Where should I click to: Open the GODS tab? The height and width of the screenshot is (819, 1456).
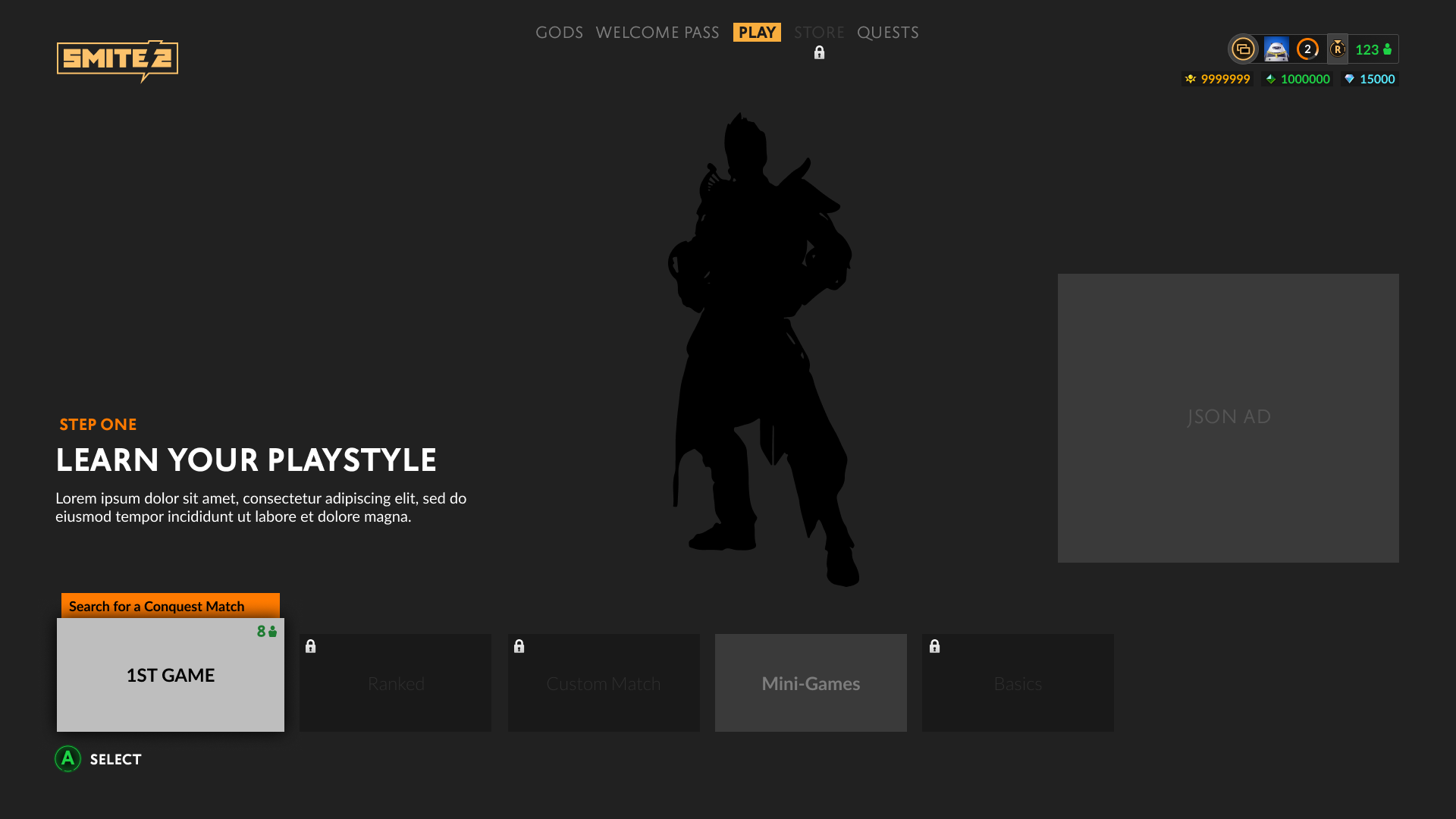click(x=559, y=33)
